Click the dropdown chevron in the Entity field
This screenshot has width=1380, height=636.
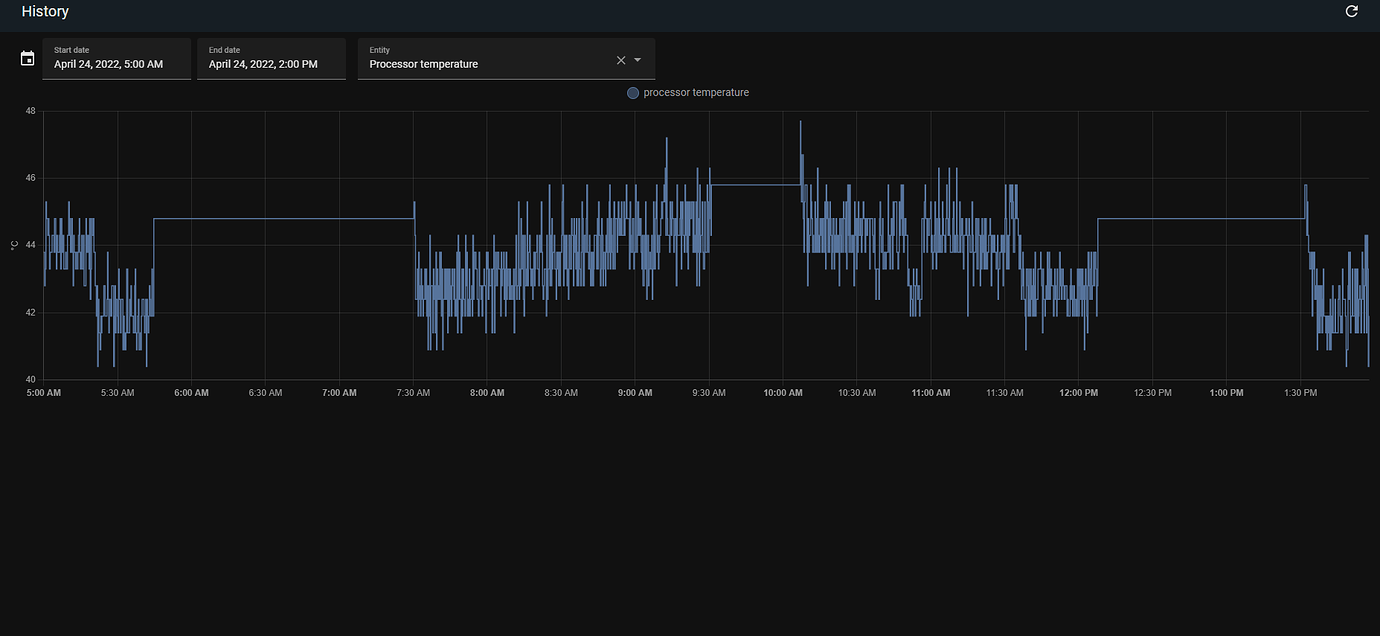click(639, 59)
